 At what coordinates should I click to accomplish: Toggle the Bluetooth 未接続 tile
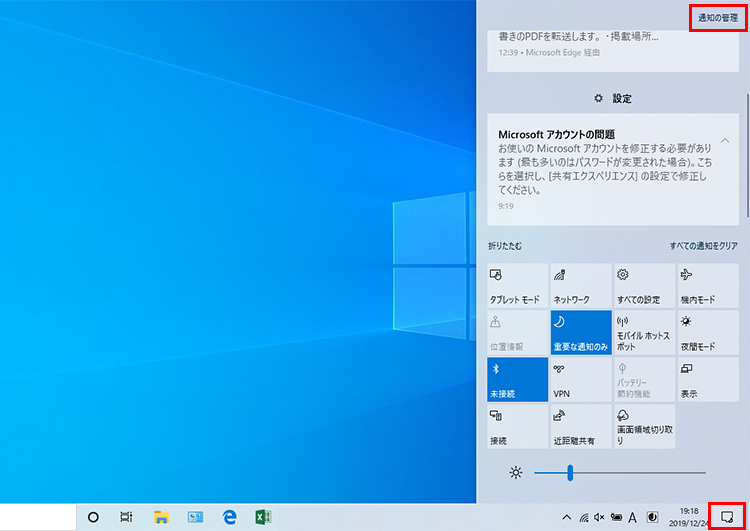(x=518, y=380)
